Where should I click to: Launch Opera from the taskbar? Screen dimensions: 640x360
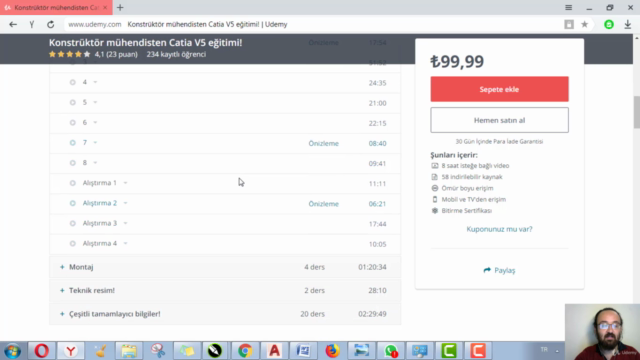pos(41,351)
